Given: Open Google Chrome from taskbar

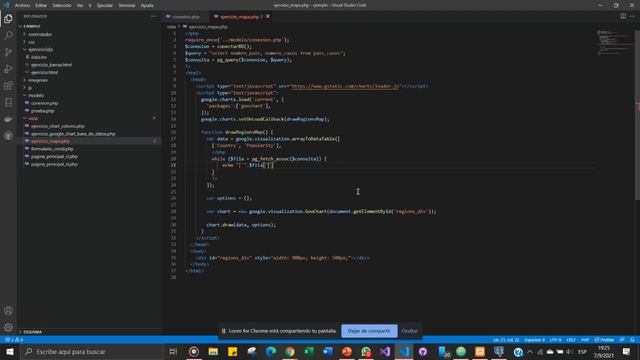Looking at the screenshot, I should click(290, 351).
